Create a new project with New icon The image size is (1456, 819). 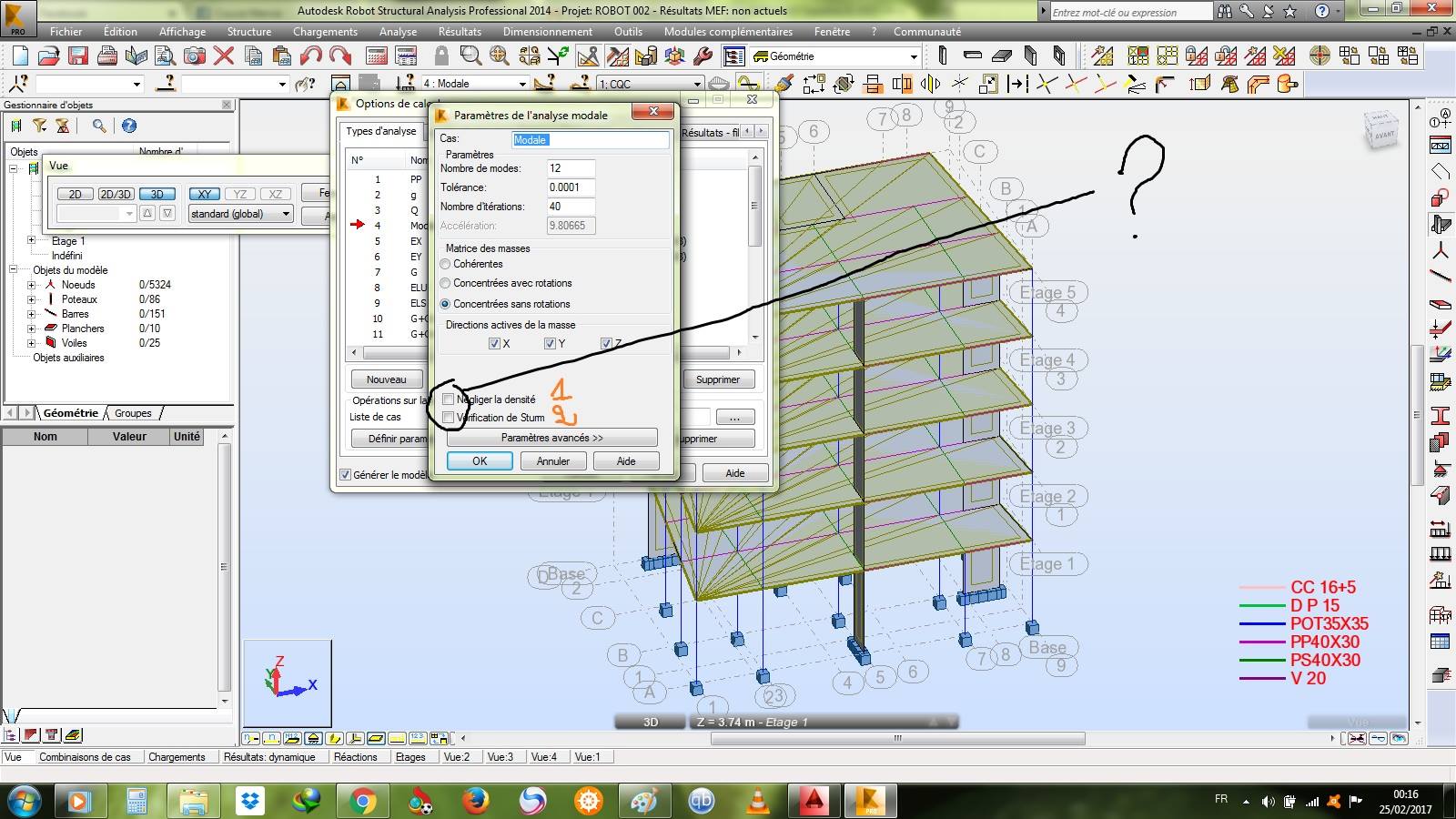20,56
